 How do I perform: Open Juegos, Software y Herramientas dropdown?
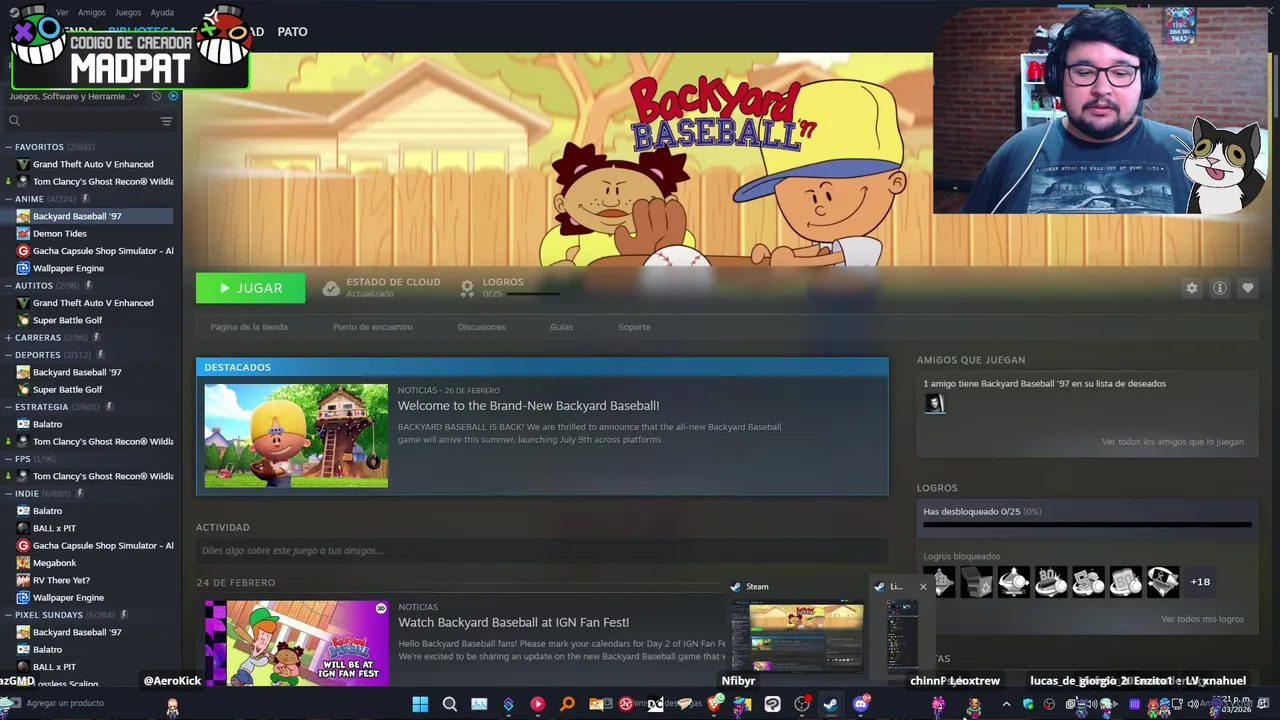75,96
